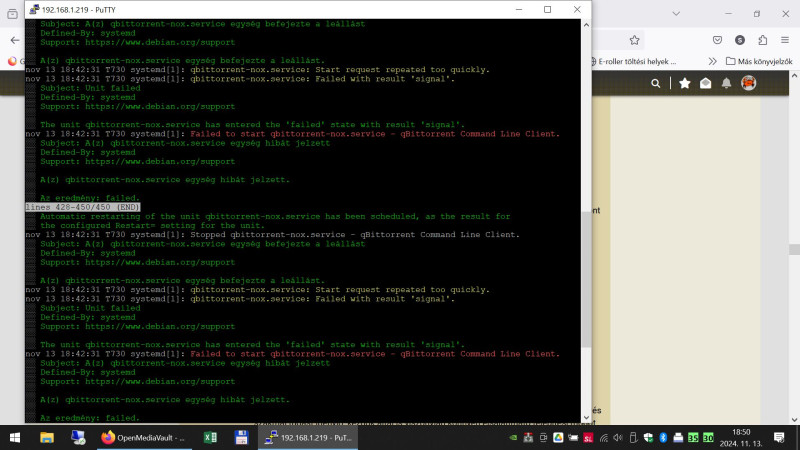Open the remote desktop taskbar icon
This screenshot has width=800, height=450.
click(x=78, y=438)
